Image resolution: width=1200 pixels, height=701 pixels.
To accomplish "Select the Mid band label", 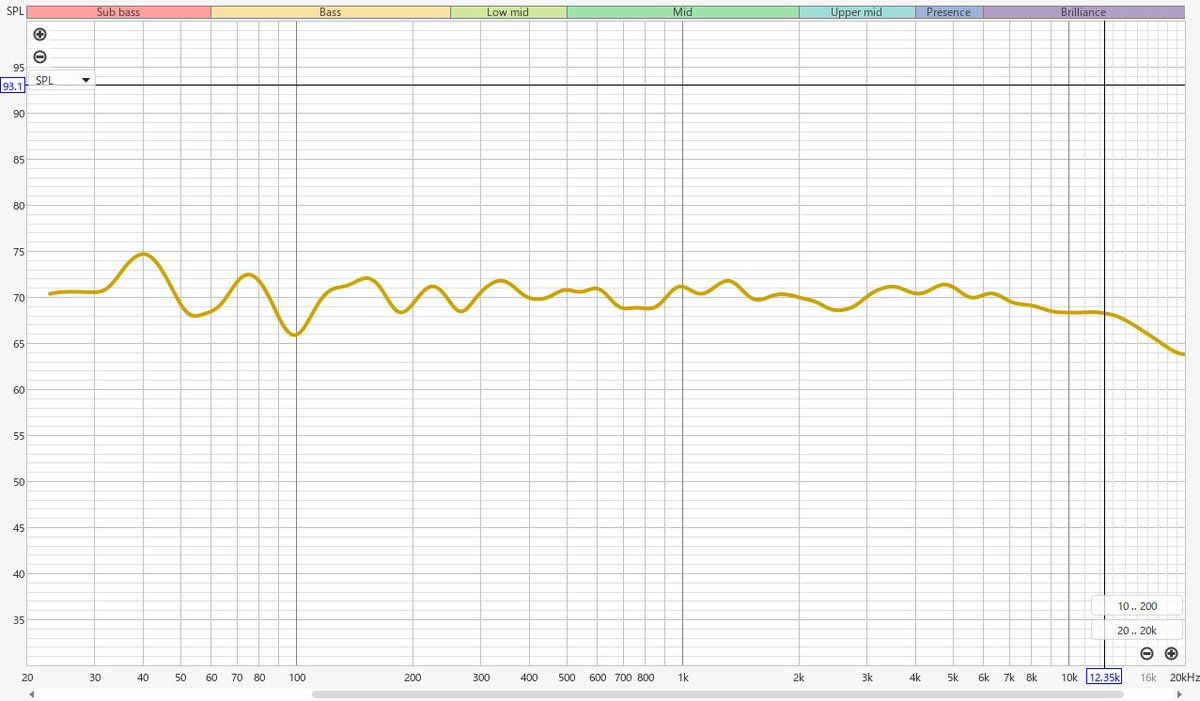I will pos(682,12).
